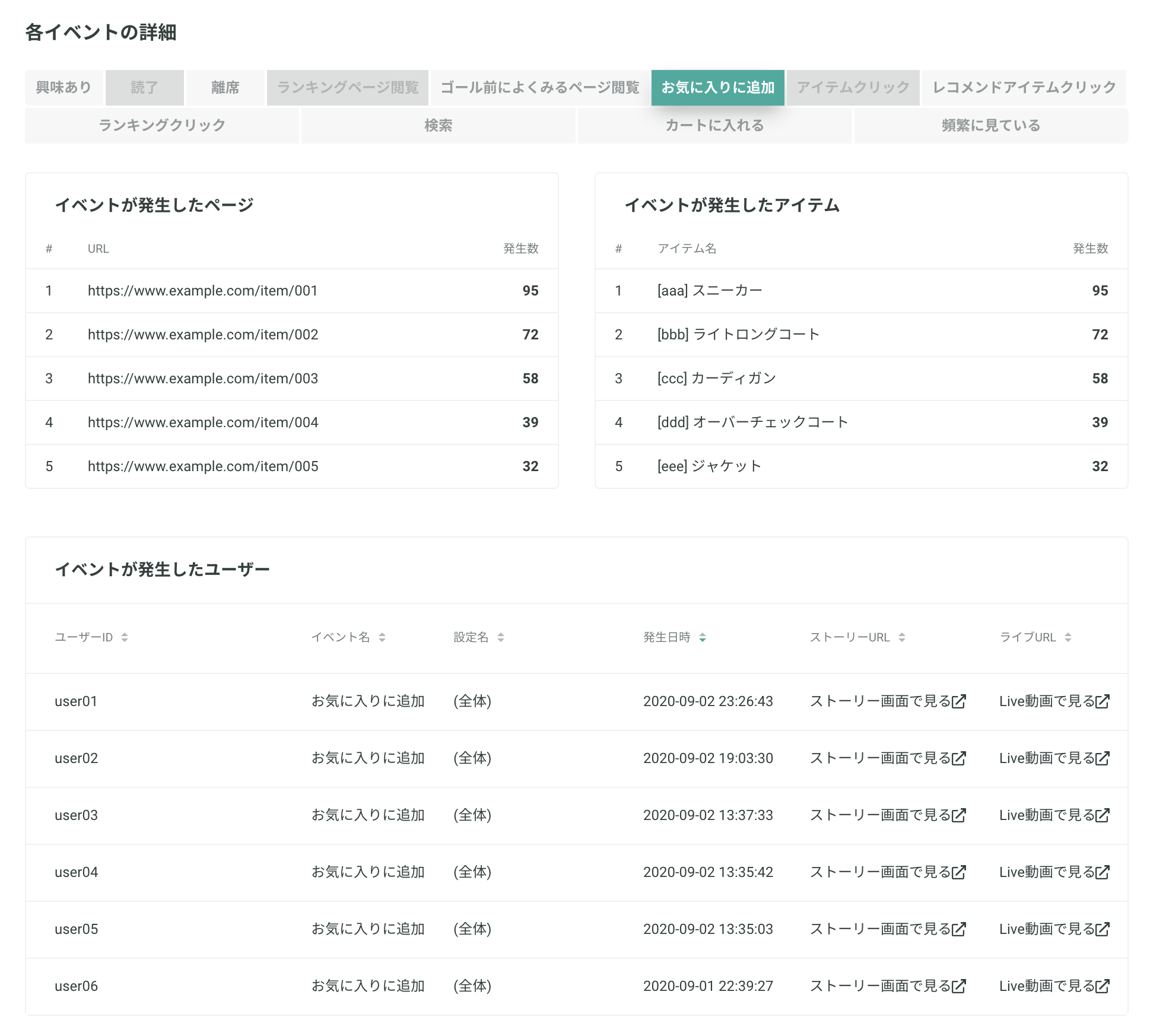
Task: Click timestamp 2020-09-02 23:26:43
Action: (x=708, y=701)
